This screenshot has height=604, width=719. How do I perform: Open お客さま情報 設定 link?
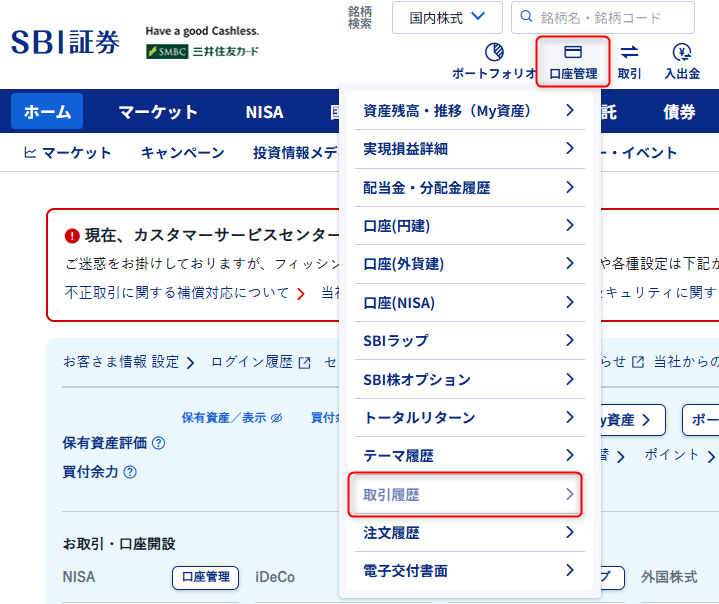tap(121, 362)
